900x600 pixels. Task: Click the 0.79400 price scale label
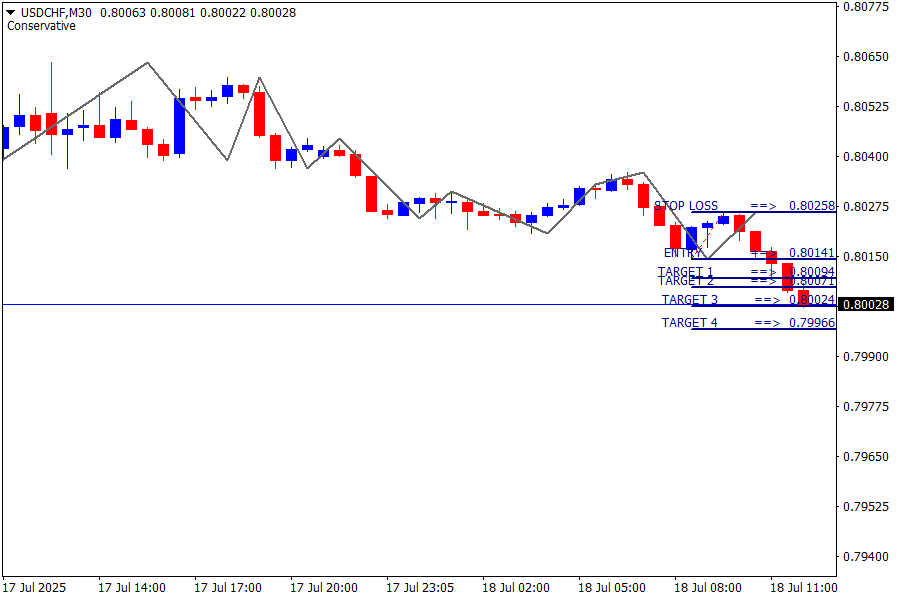tap(866, 557)
